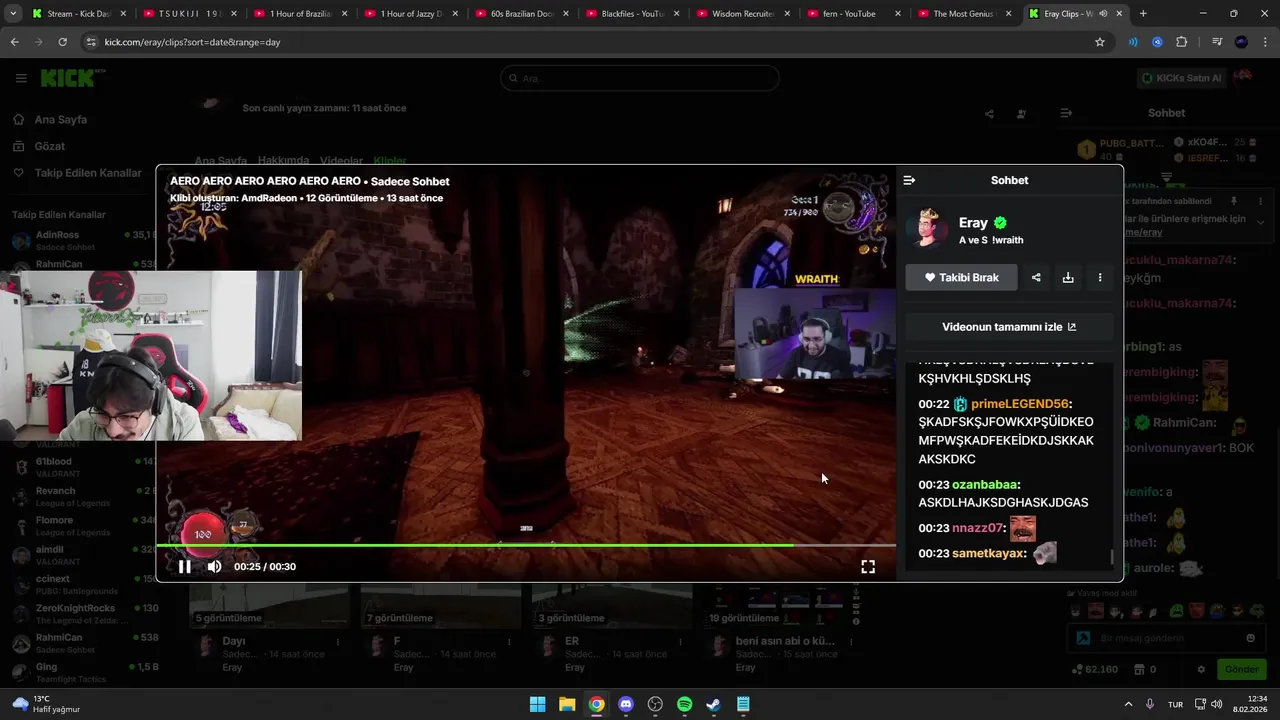Viewport: 1280px width, 720px height.
Task: Open Videonun tamamını izle link
Action: tap(1009, 327)
